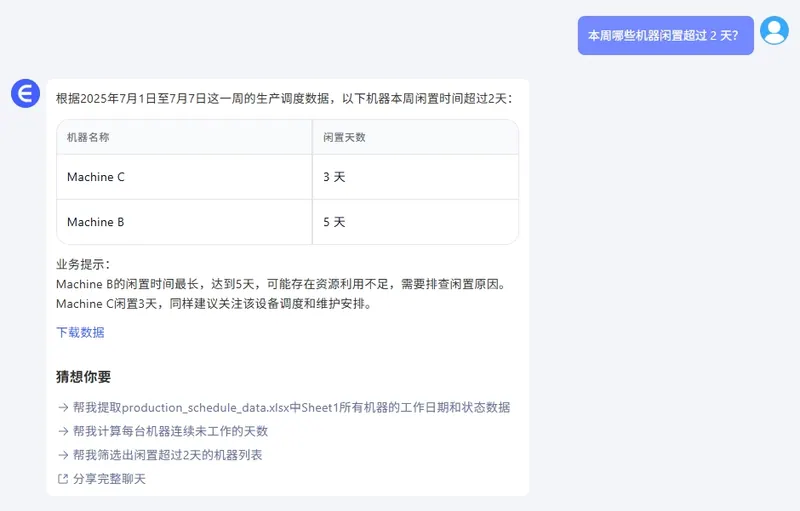Image resolution: width=800 pixels, height=511 pixels.
Task: Click the 机器名称 table column header
Action: pyautogui.click(x=88, y=137)
